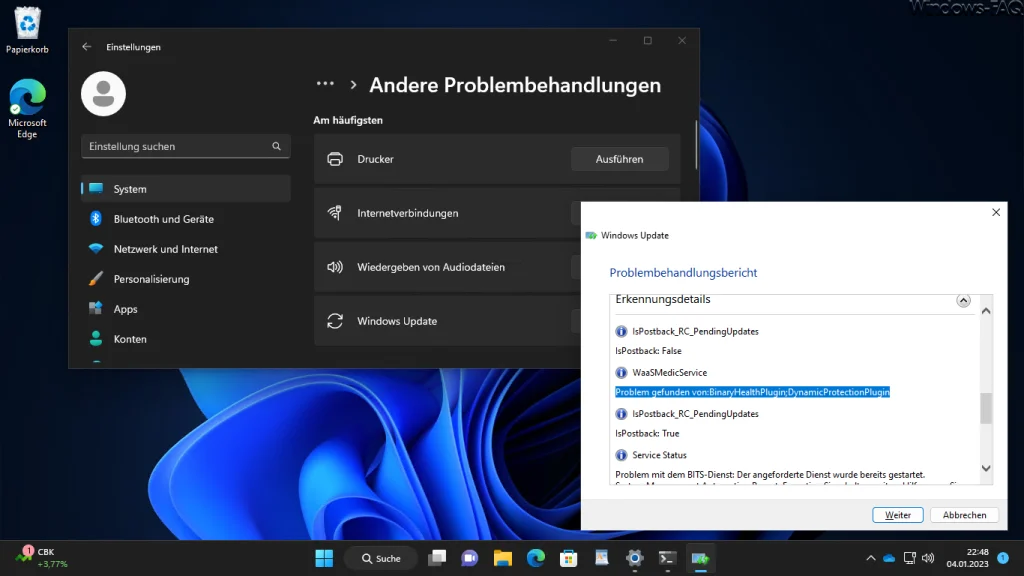This screenshot has width=1024, height=576.
Task: Open the volume tray icon
Action: 928,558
